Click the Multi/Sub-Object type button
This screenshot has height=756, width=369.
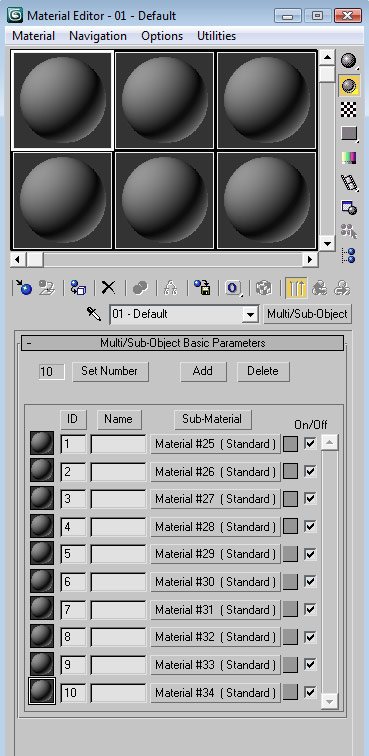307,314
